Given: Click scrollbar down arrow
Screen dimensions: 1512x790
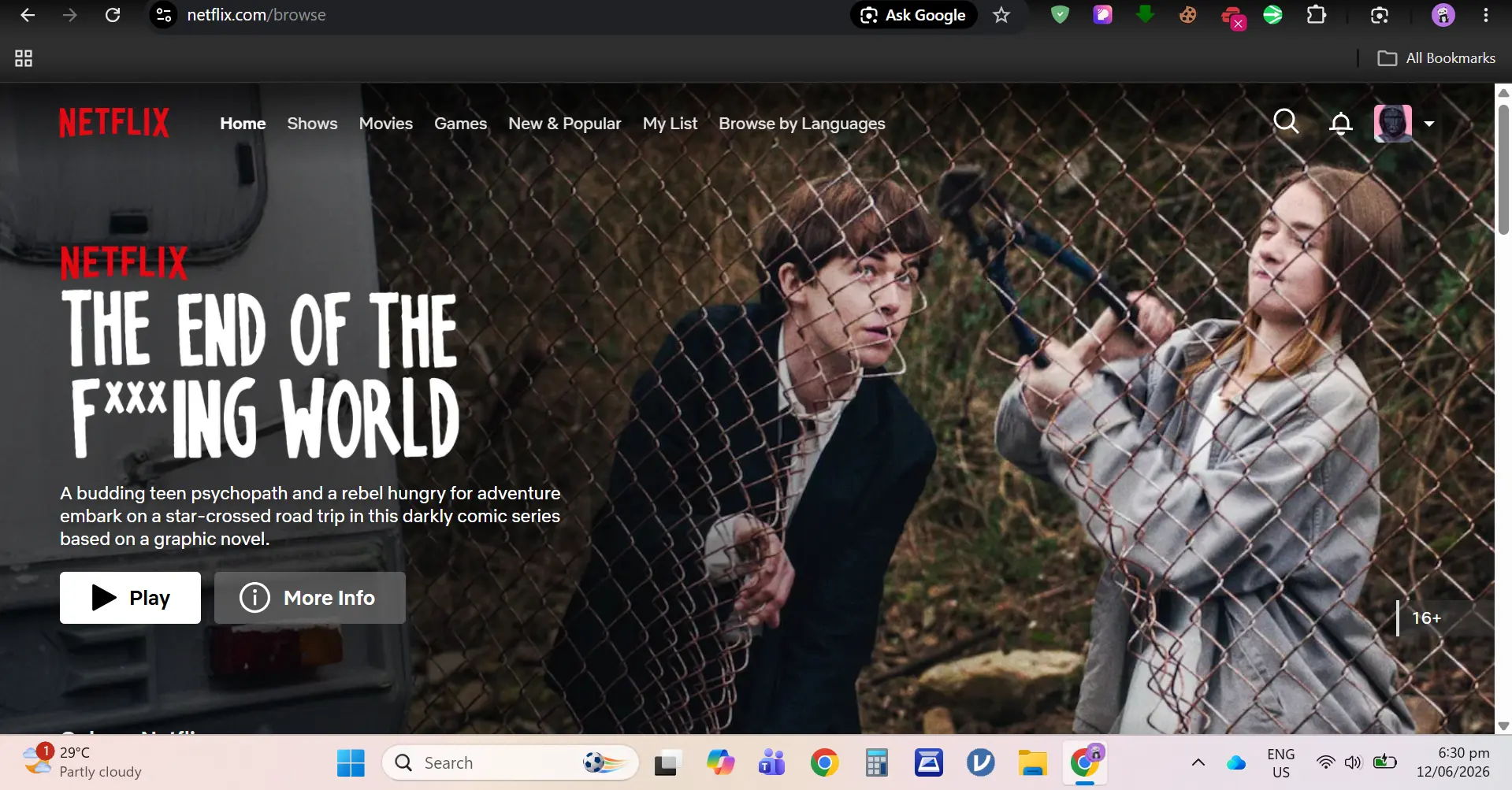Looking at the screenshot, I should [1503, 726].
